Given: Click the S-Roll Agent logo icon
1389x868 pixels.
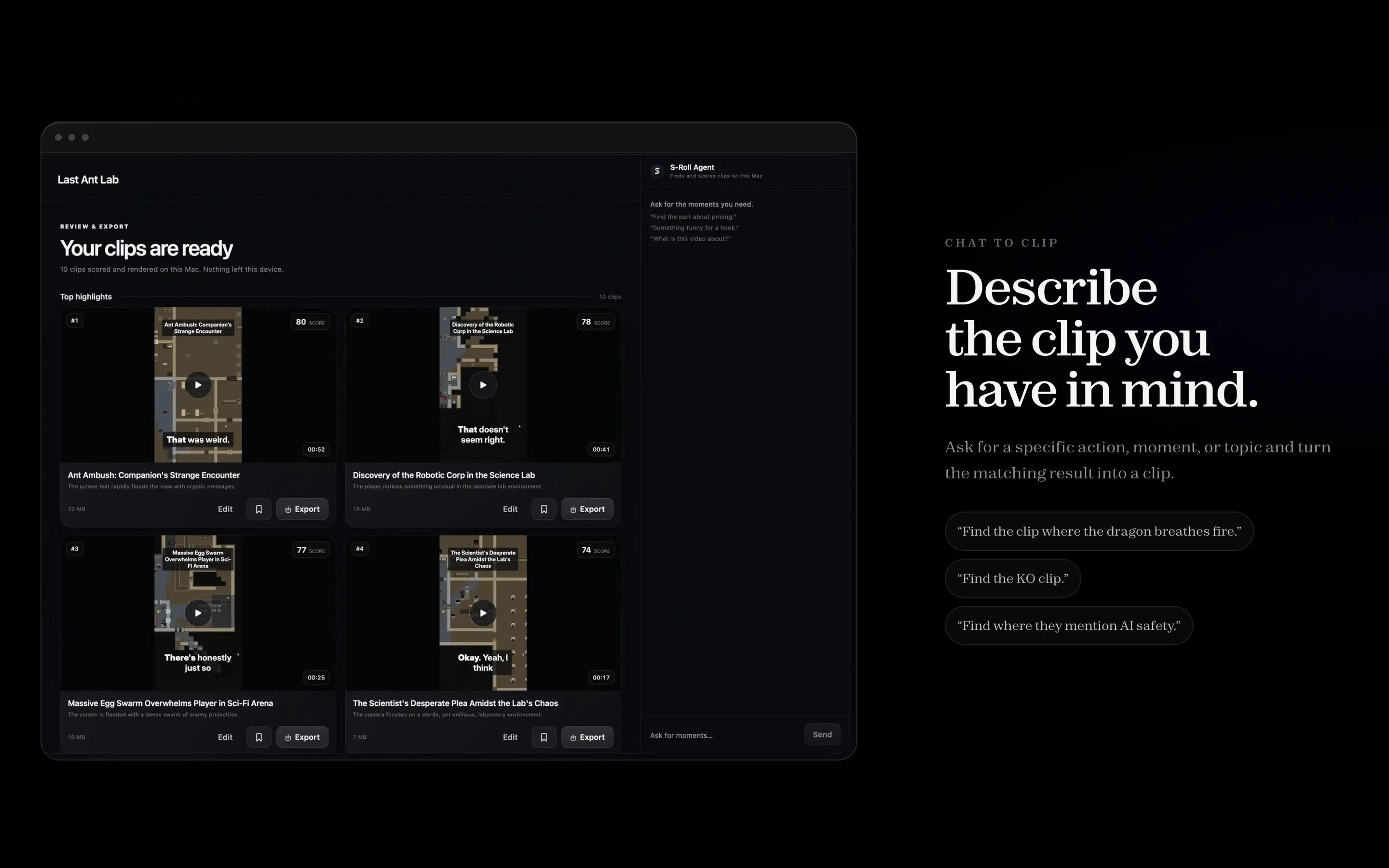Looking at the screenshot, I should (x=657, y=171).
